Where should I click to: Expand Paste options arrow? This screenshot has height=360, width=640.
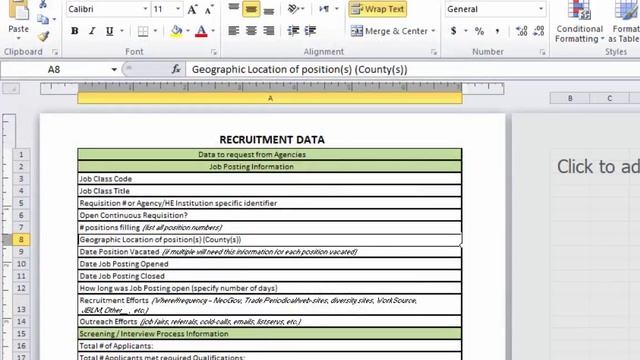[19, 38]
